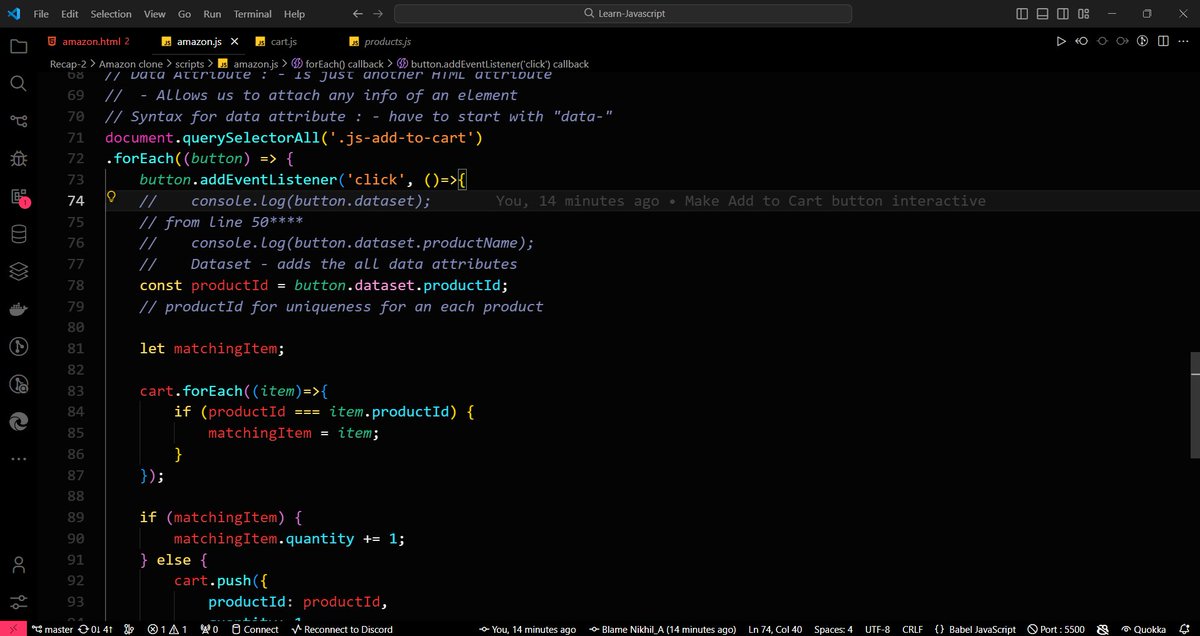This screenshot has height=636, width=1200.
Task: Expand the scripts breadcrumb
Action: (x=190, y=64)
